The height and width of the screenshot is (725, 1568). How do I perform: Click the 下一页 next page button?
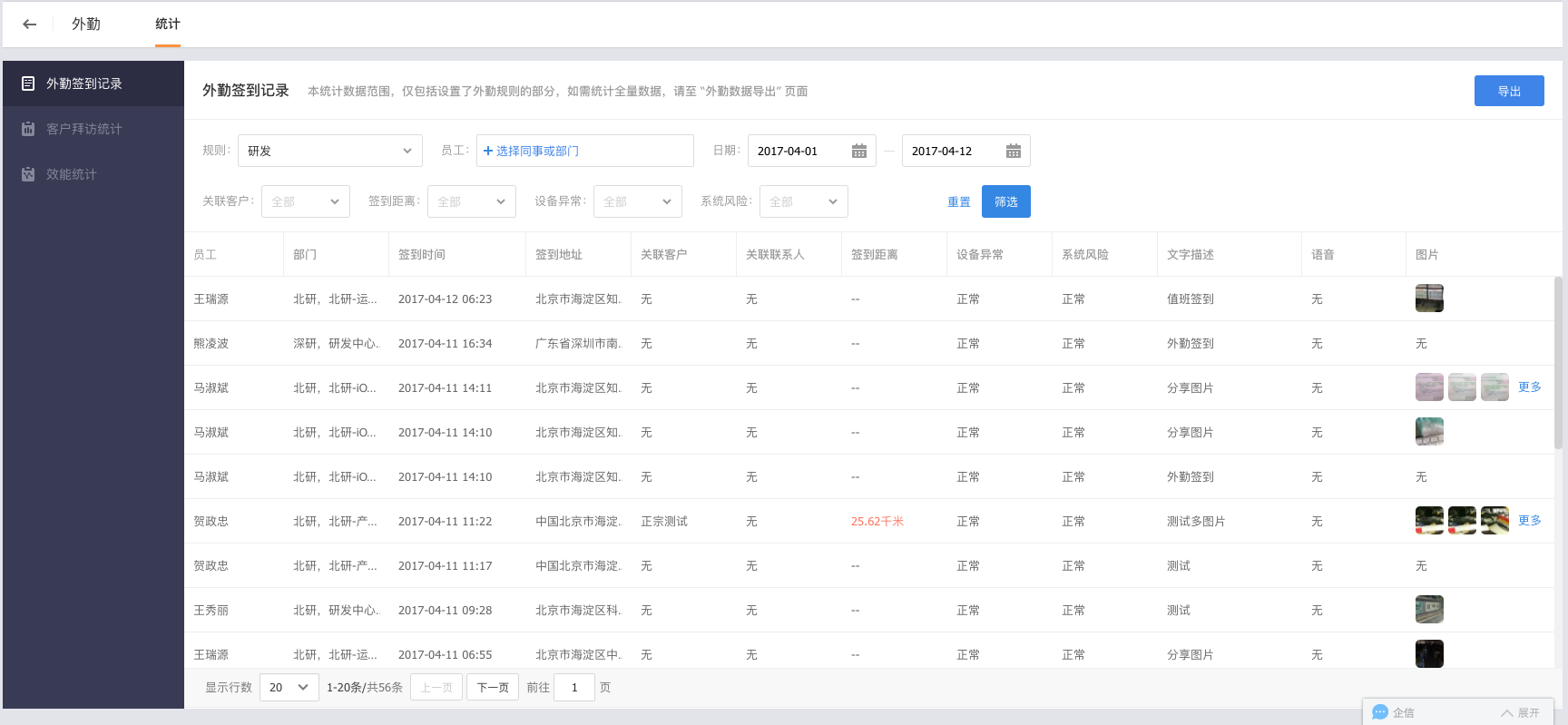coord(493,687)
